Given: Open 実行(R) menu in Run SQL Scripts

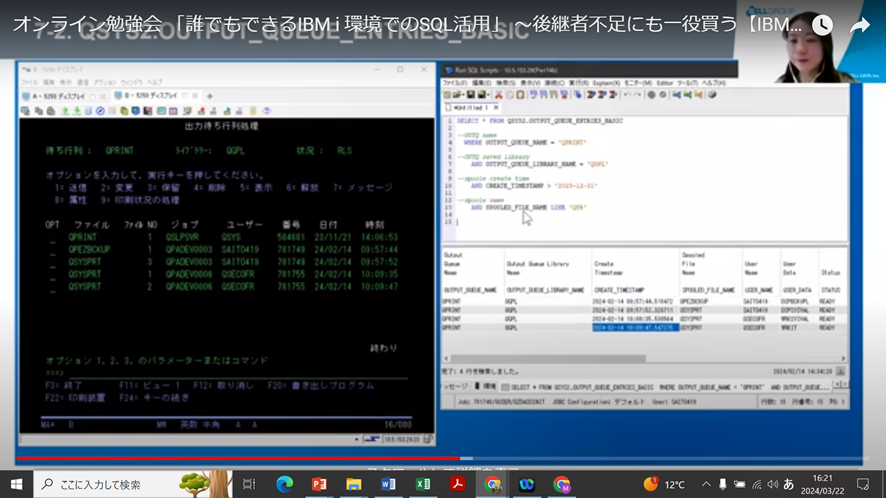Looking at the screenshot, I should point(579,83).
